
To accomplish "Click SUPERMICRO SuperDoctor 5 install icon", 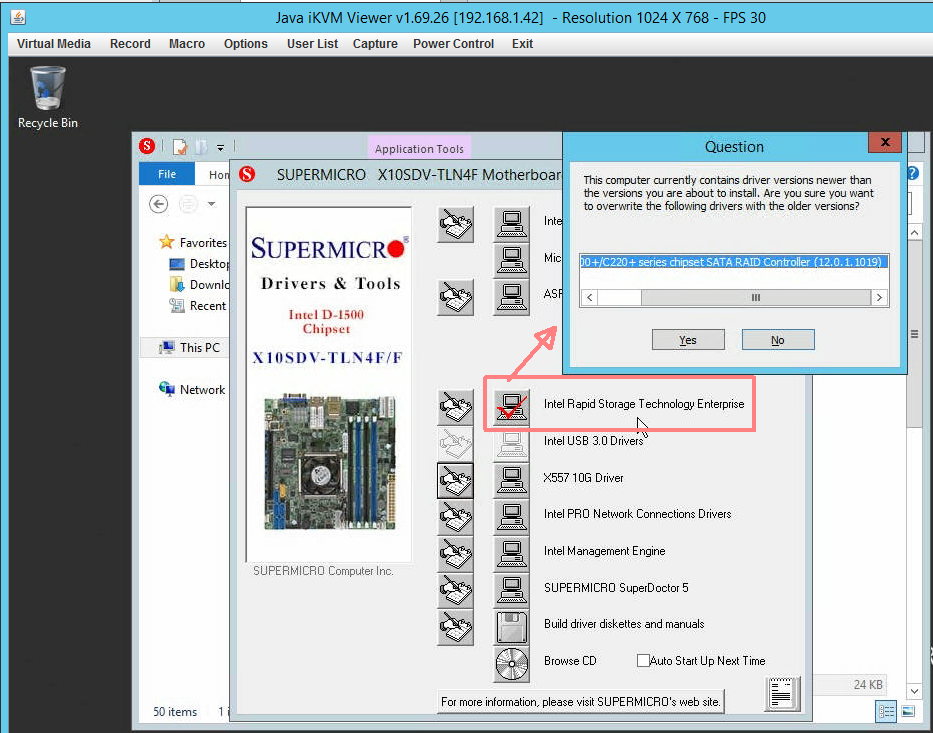I will 511,590.
